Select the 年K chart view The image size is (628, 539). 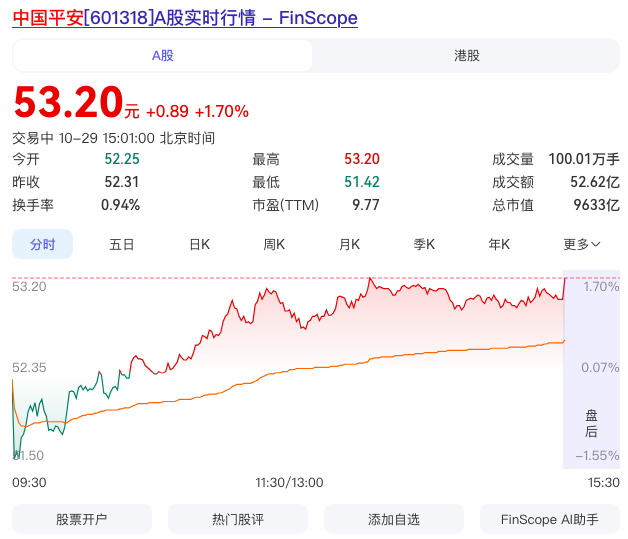[499, 244]
